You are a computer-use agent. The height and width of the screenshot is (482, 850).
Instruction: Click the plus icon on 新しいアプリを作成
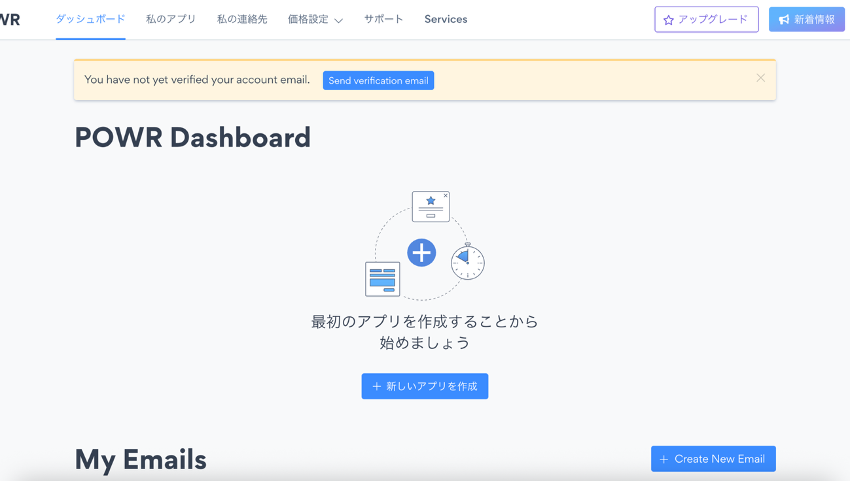coord(377,387)
